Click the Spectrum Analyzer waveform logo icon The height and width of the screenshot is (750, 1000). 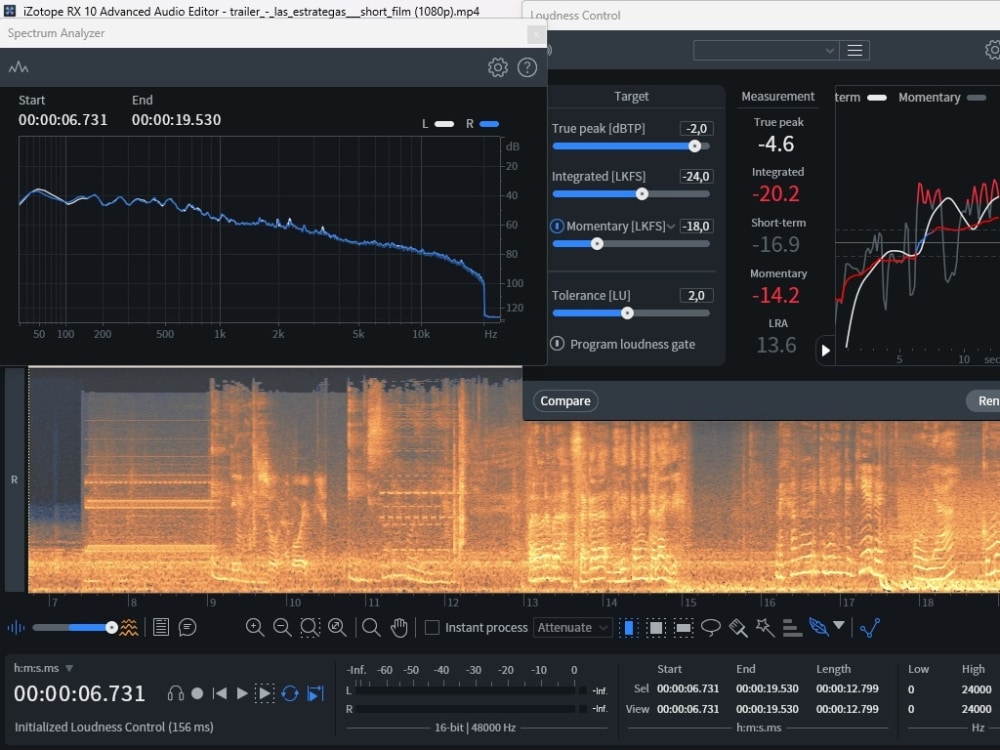[18, 67]
